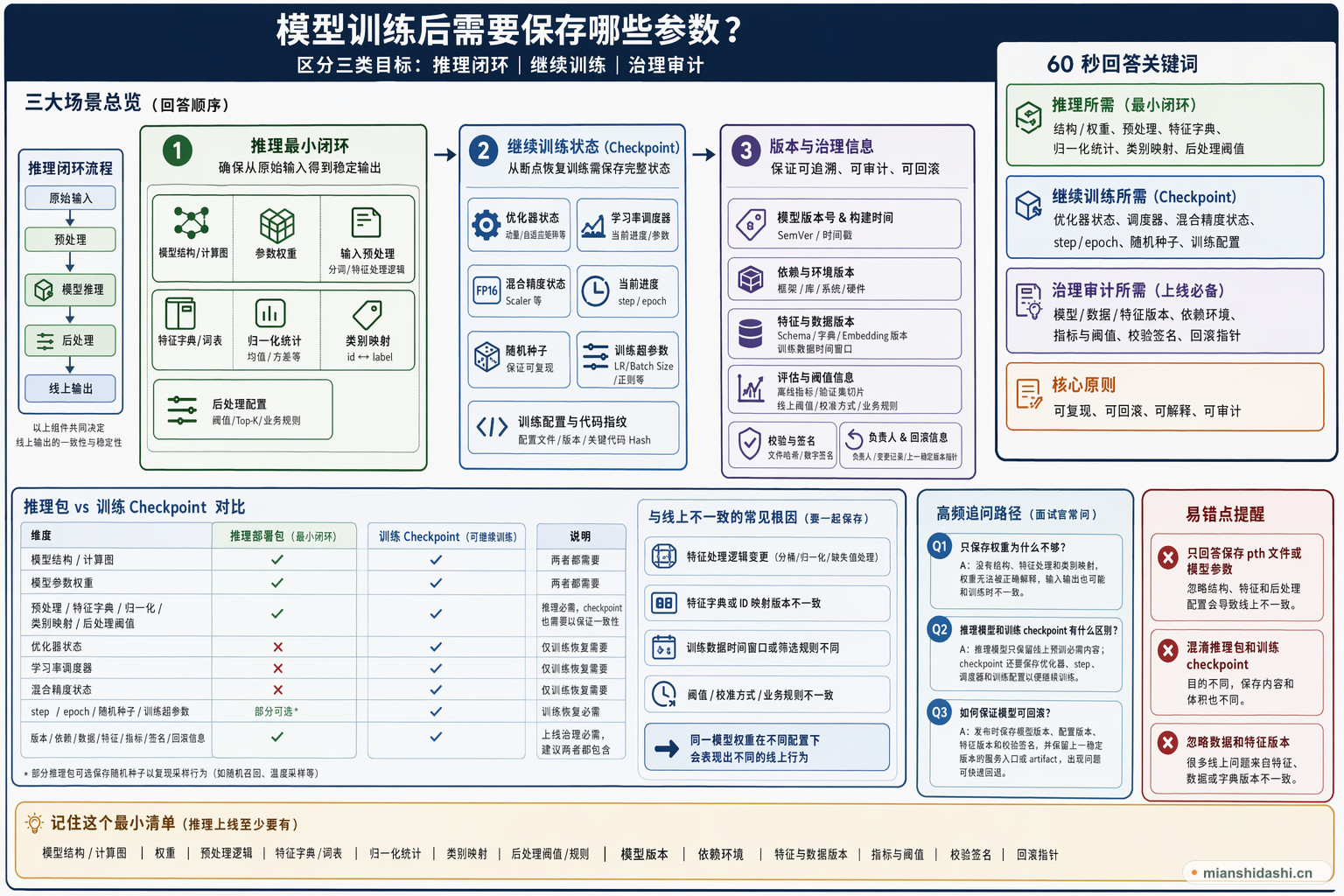The height and width of the screenshot is (896, 1344).
Task: Click the 学习率调度器 line chart icon
Action: pos(593,227)
